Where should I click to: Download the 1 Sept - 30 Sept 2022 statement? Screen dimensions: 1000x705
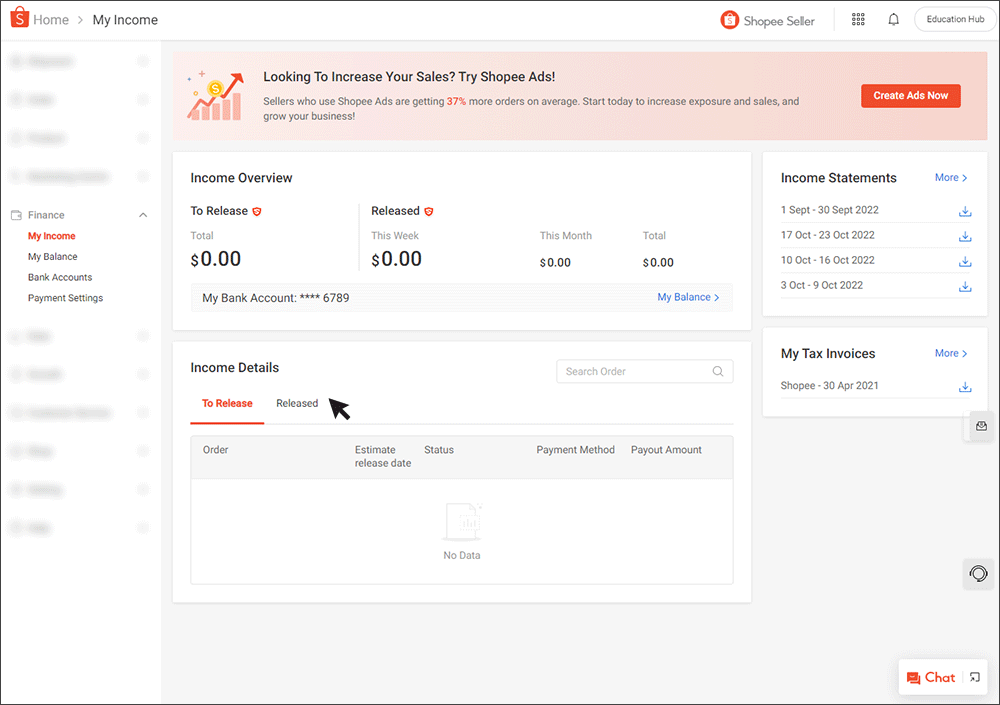coord(964,211)
